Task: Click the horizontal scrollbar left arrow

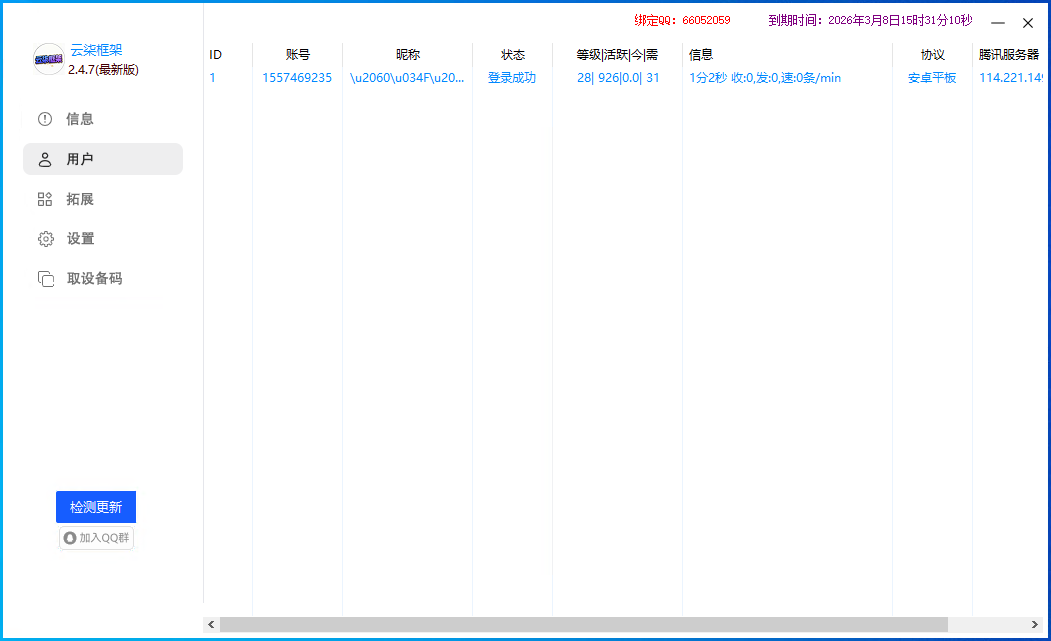Action: 211,624
